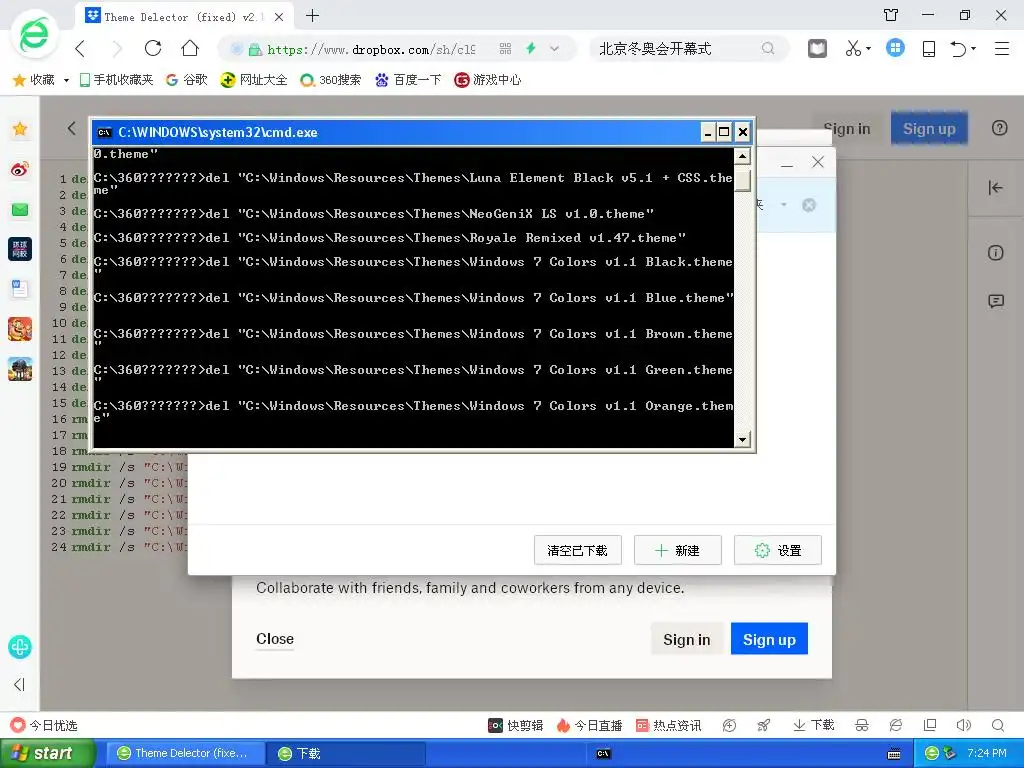Screen dimensions: 1024x768
Task: Open 快剪辑 in status bar
Action: click(x=515, y=726)
